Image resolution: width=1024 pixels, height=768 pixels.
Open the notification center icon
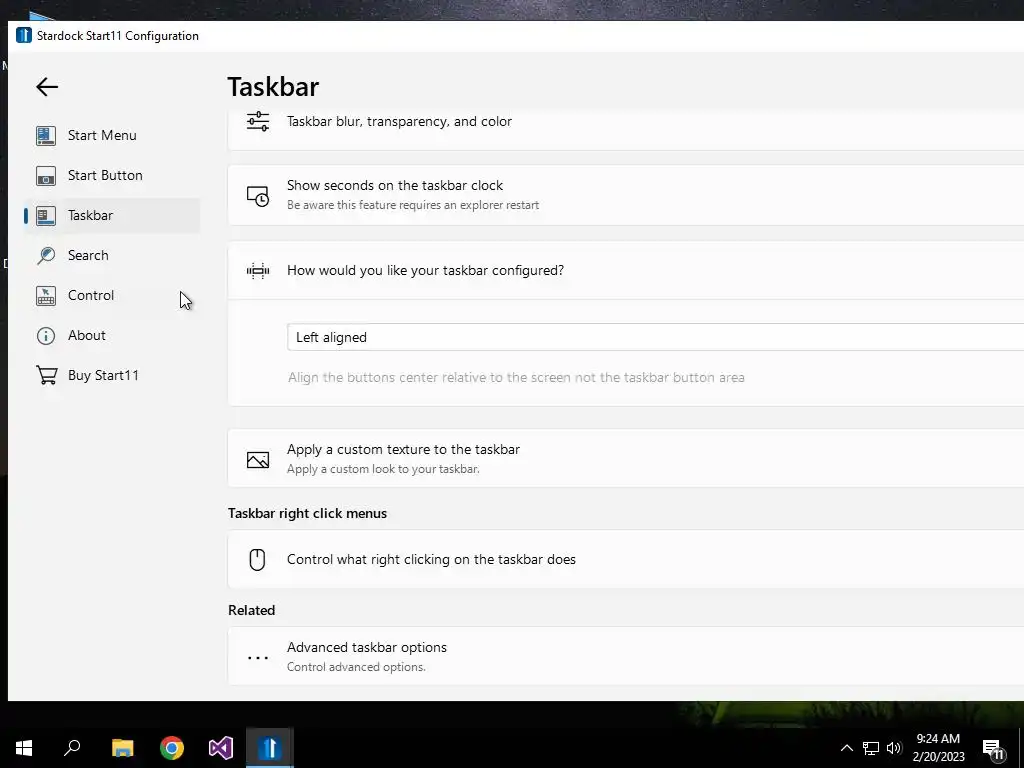point(993,748)
